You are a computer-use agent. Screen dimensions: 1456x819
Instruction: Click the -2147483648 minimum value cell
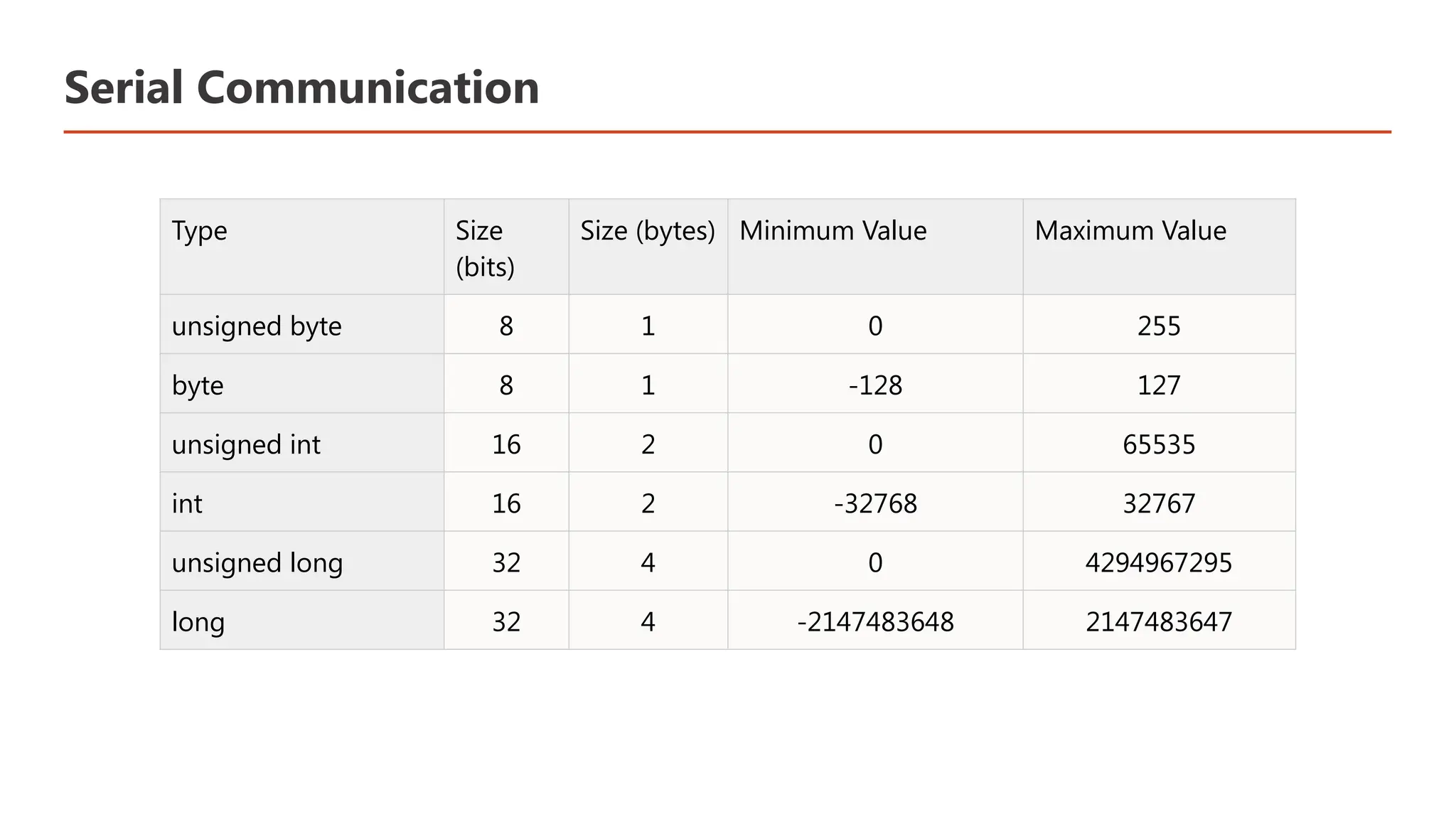875,619
